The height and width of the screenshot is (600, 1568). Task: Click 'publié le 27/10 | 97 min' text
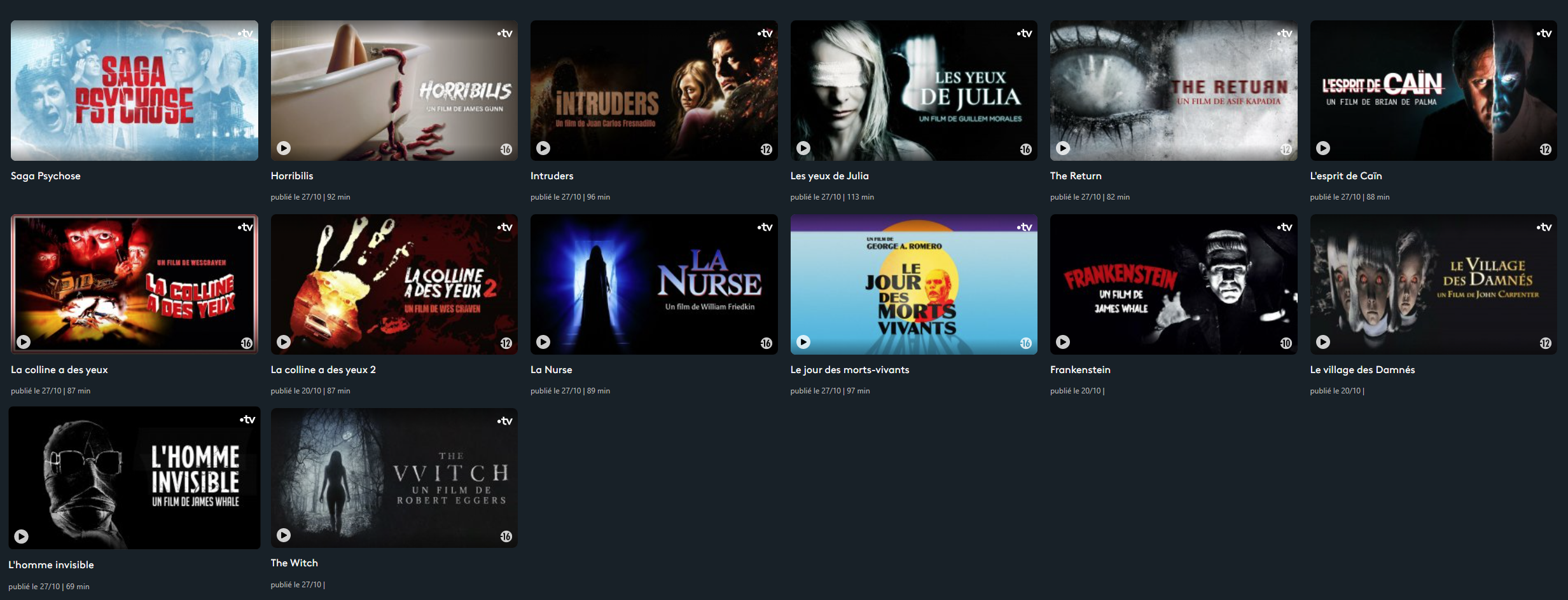tap(830, 391)
